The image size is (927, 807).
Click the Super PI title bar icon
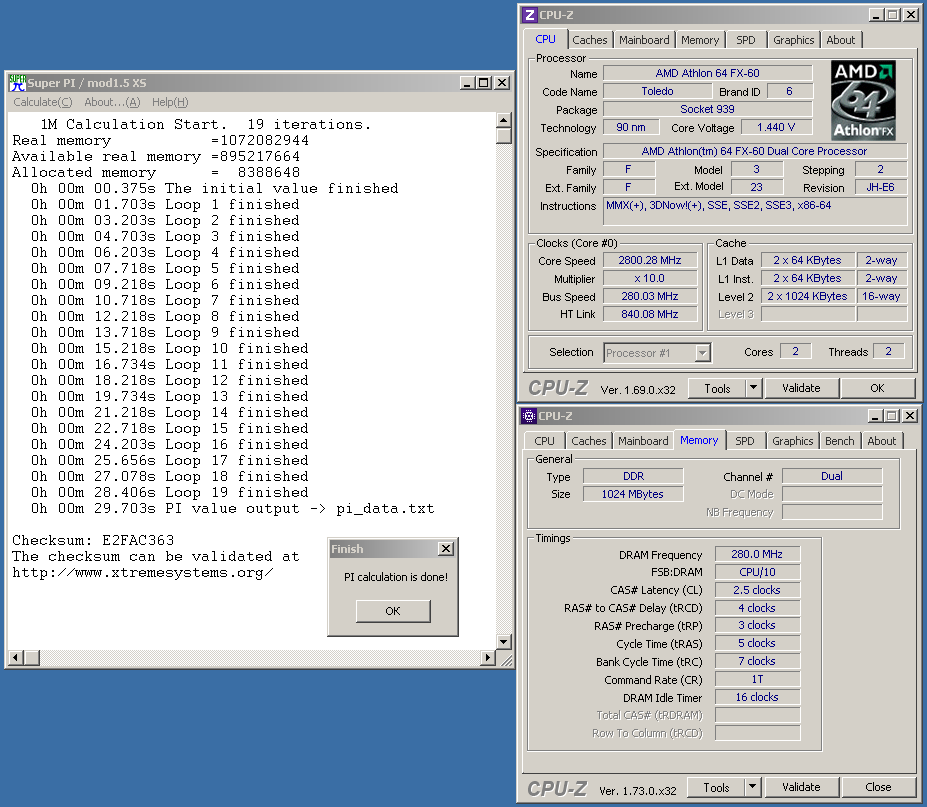(x=17, y=83)
